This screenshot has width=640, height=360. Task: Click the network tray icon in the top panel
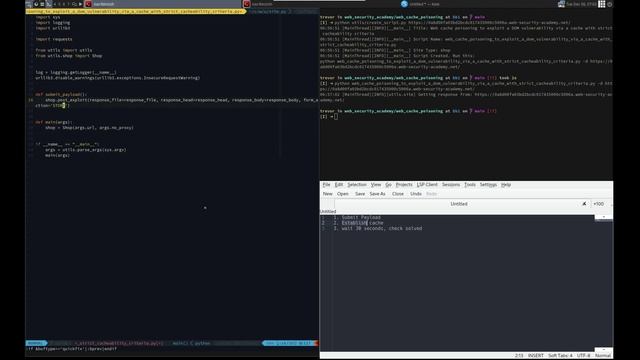(x=561, y=4)
